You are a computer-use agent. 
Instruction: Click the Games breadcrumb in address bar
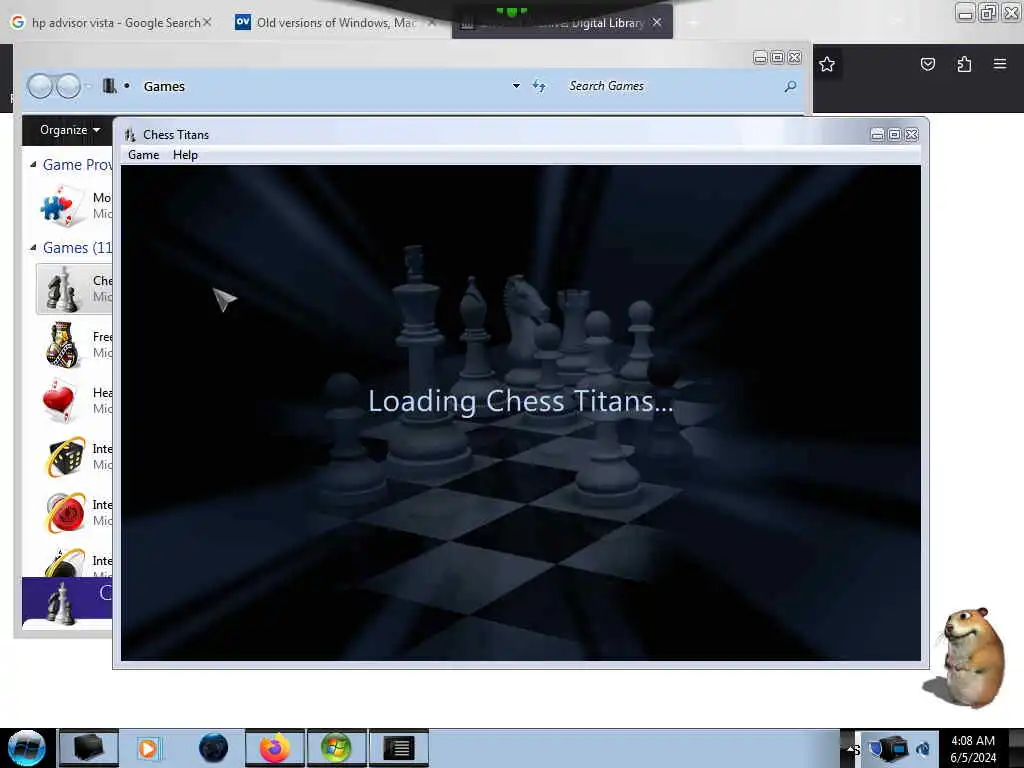click(164, 86)
